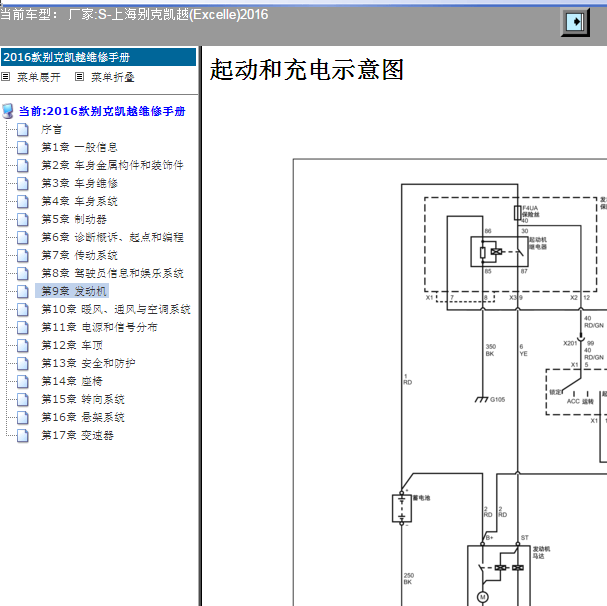Expand all menus via 菜单展开 text

tap(39, 77)
